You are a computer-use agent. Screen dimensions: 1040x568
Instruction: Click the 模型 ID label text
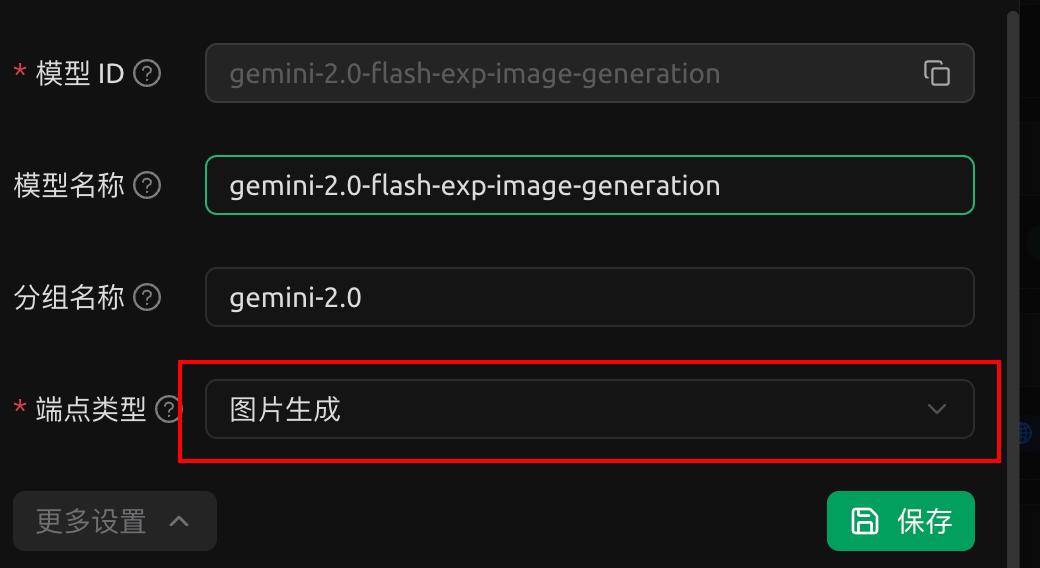click(80, 73)
